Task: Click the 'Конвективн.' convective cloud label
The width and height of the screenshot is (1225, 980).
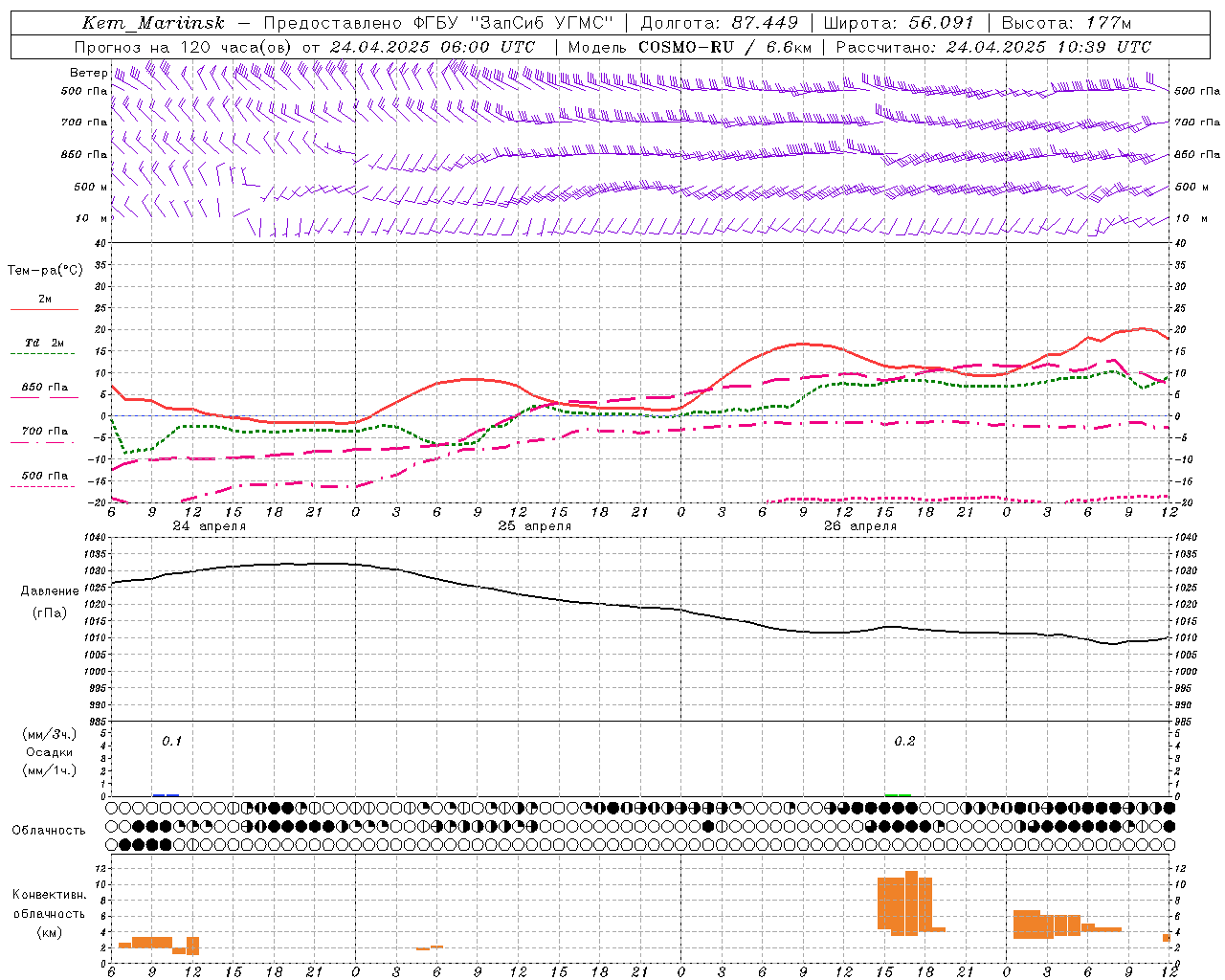Action: point(50,895)
